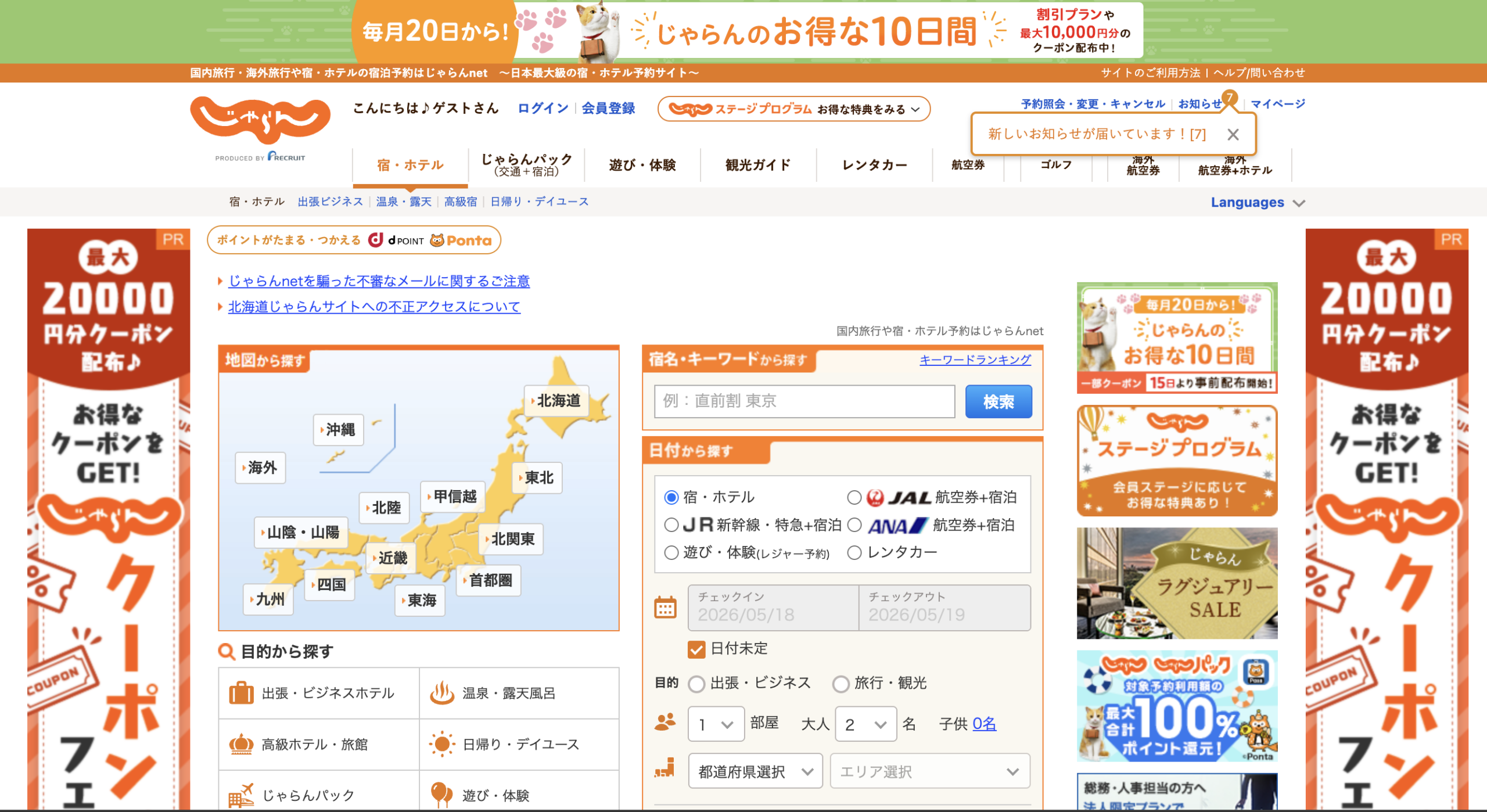The height and width of the screenshot is (812, 1487).
Task: Click the 温泉・露天 sub-navigation link
Action: (404, 202)
